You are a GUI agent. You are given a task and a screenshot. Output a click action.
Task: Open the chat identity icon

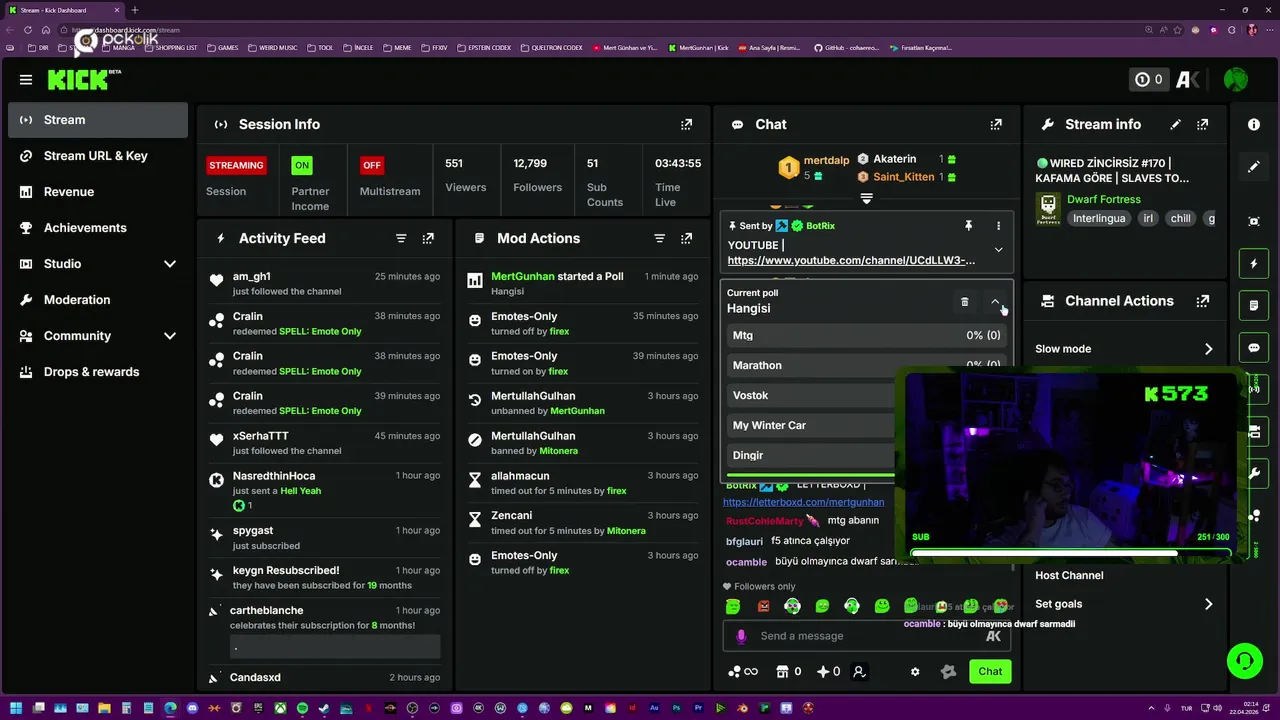(x=859, y=672)
